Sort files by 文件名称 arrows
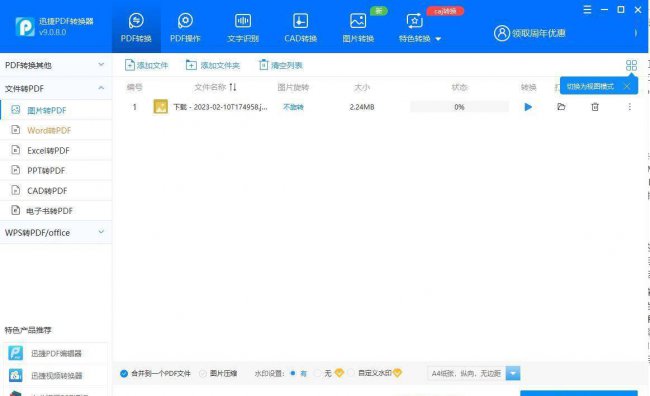Viewport: 650px width, 396px height. click(x=233, y=87)
